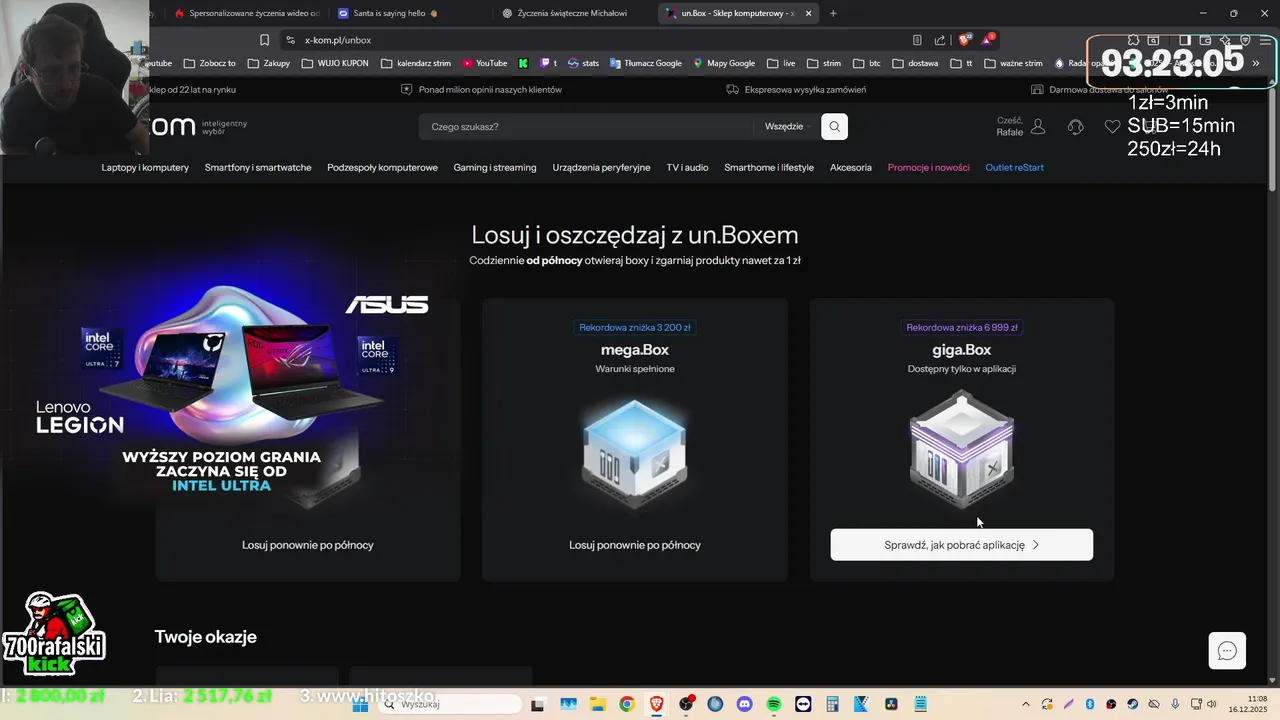This screenshot has height=720, width=1280.
Task: Open Akcesoria menu
Action: point(851,167)
